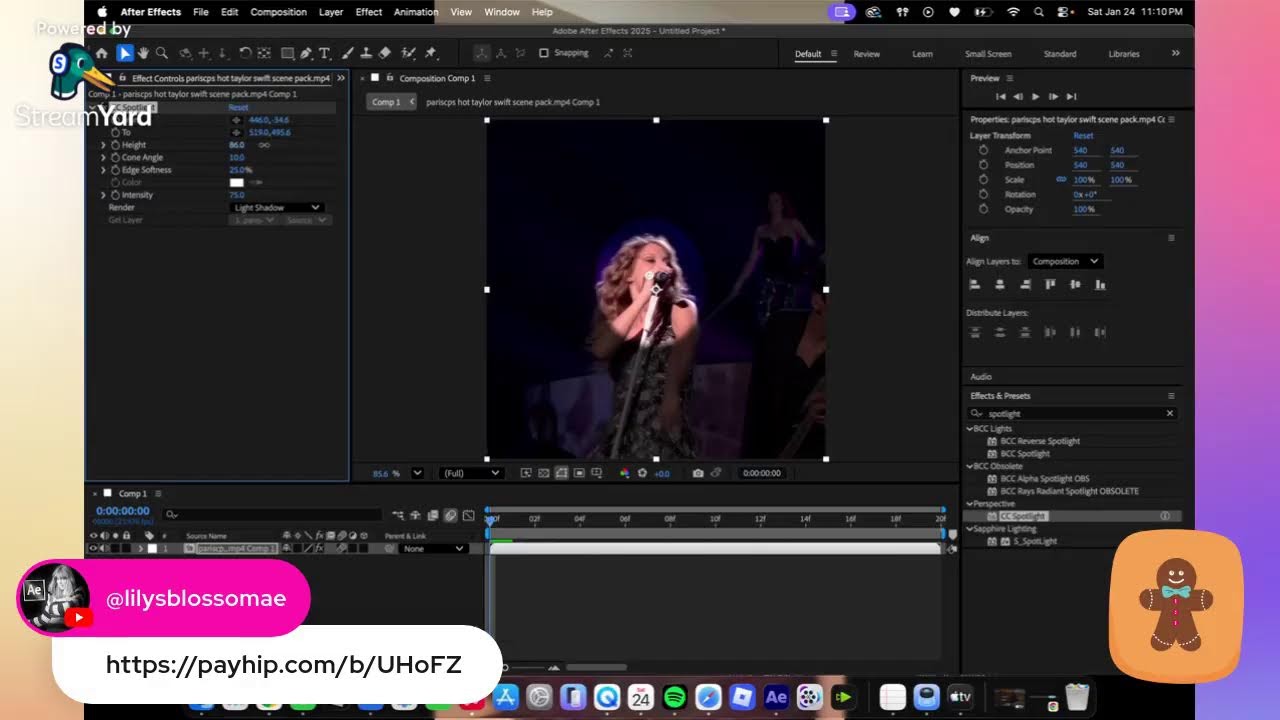Screen dimensions: 1280x720
Task: Open the Layer menu
Action: [331, 12]
